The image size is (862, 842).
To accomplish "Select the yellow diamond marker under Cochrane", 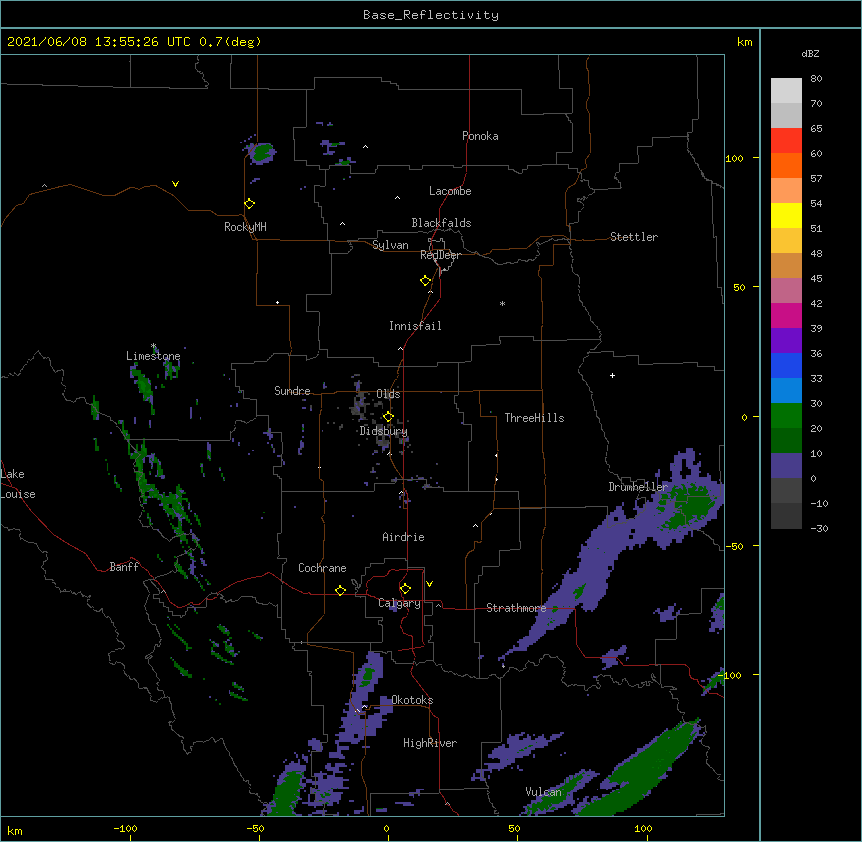I will coord(340,590).
